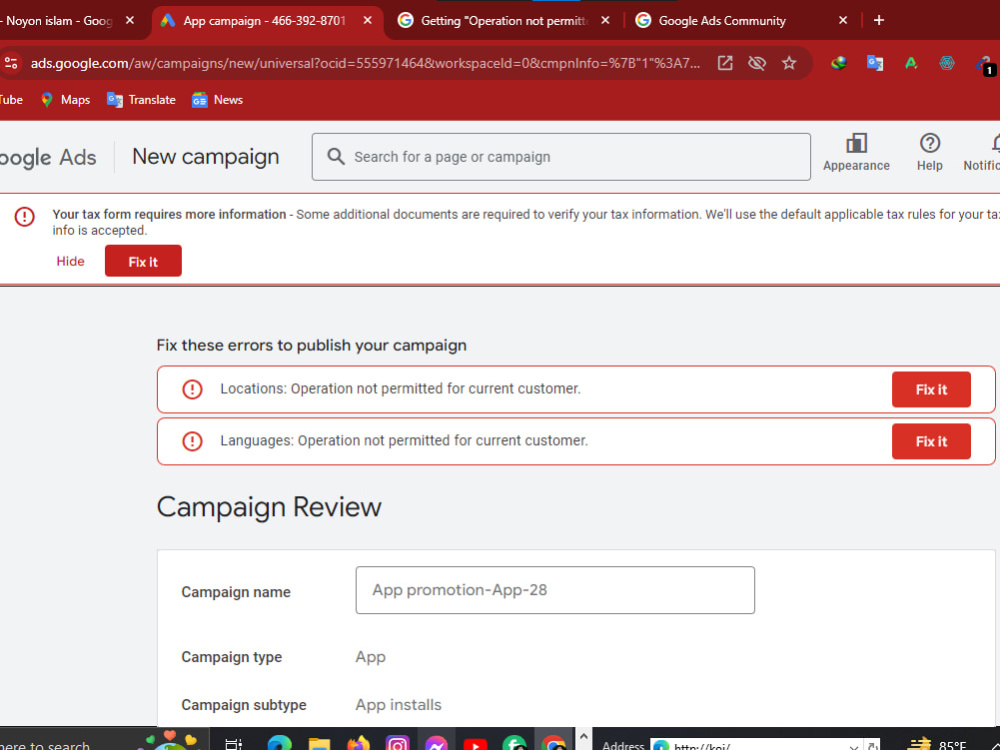Screen dimensions: 1000x750
Task: Open the Google Translate extension icon
Action: click(x=874, y=62)
